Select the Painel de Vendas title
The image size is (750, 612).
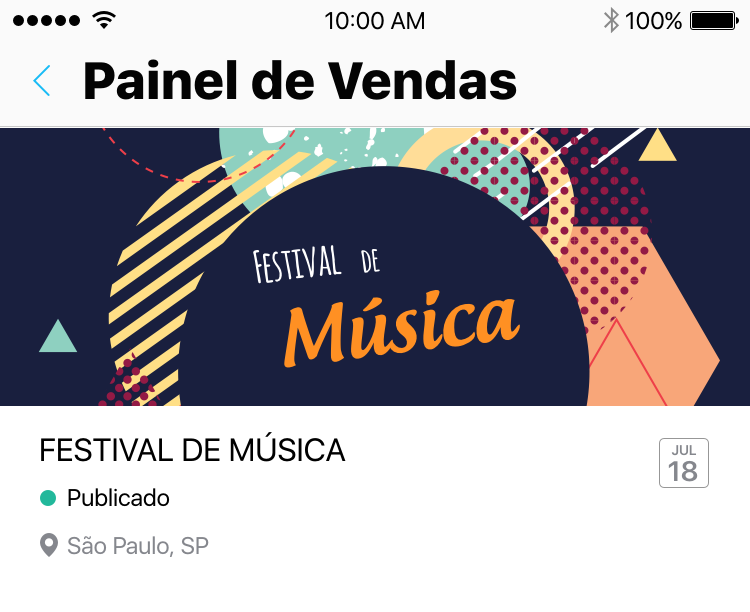pos(300,81)
